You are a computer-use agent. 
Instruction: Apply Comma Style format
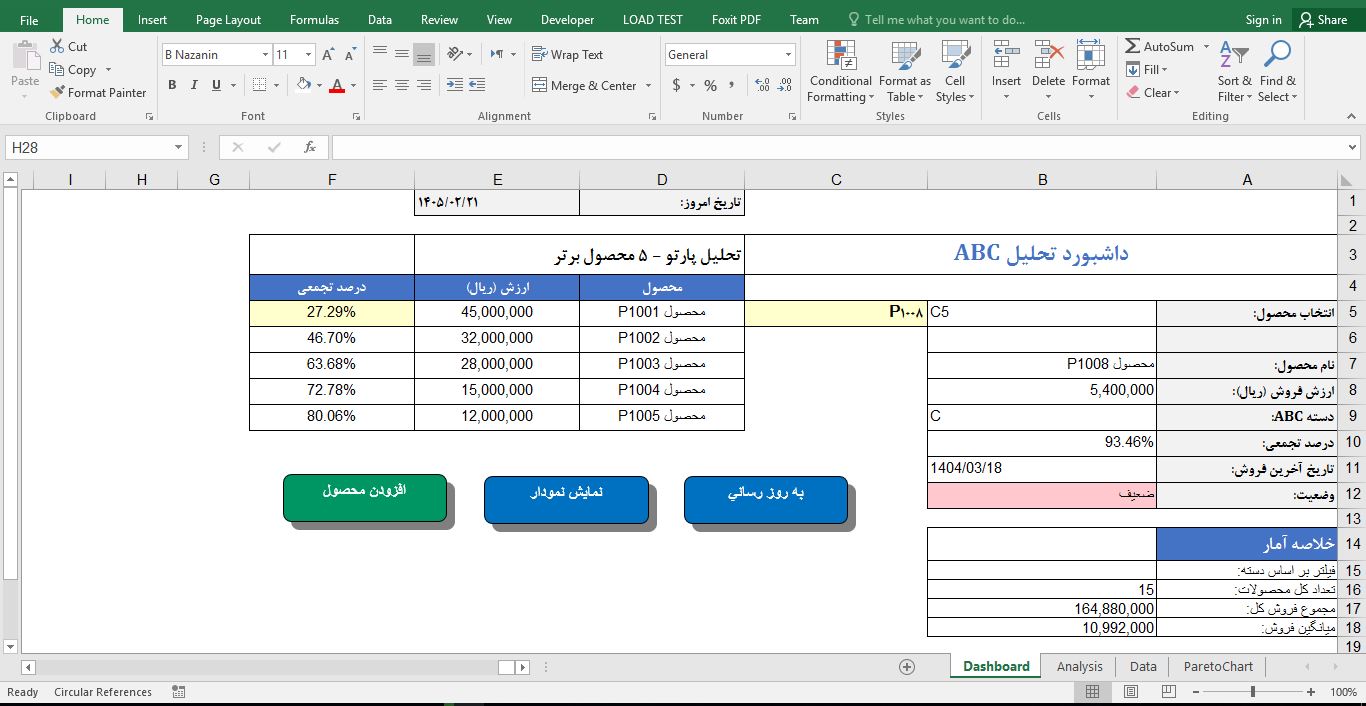point(732,86)
